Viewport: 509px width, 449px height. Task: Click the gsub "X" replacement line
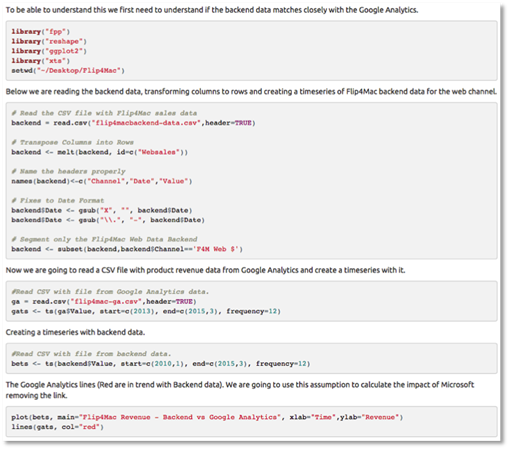pos(102,210)
